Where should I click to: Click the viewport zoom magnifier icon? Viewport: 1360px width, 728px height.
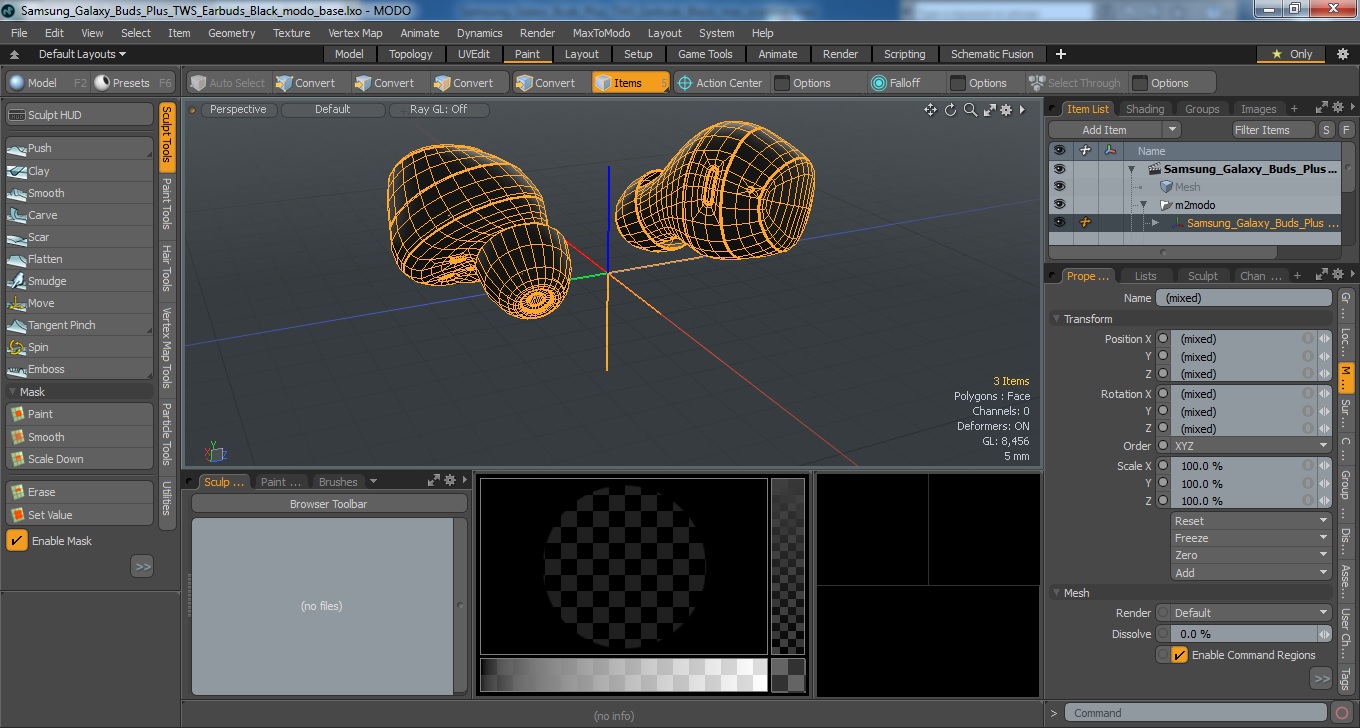point(970,110)
